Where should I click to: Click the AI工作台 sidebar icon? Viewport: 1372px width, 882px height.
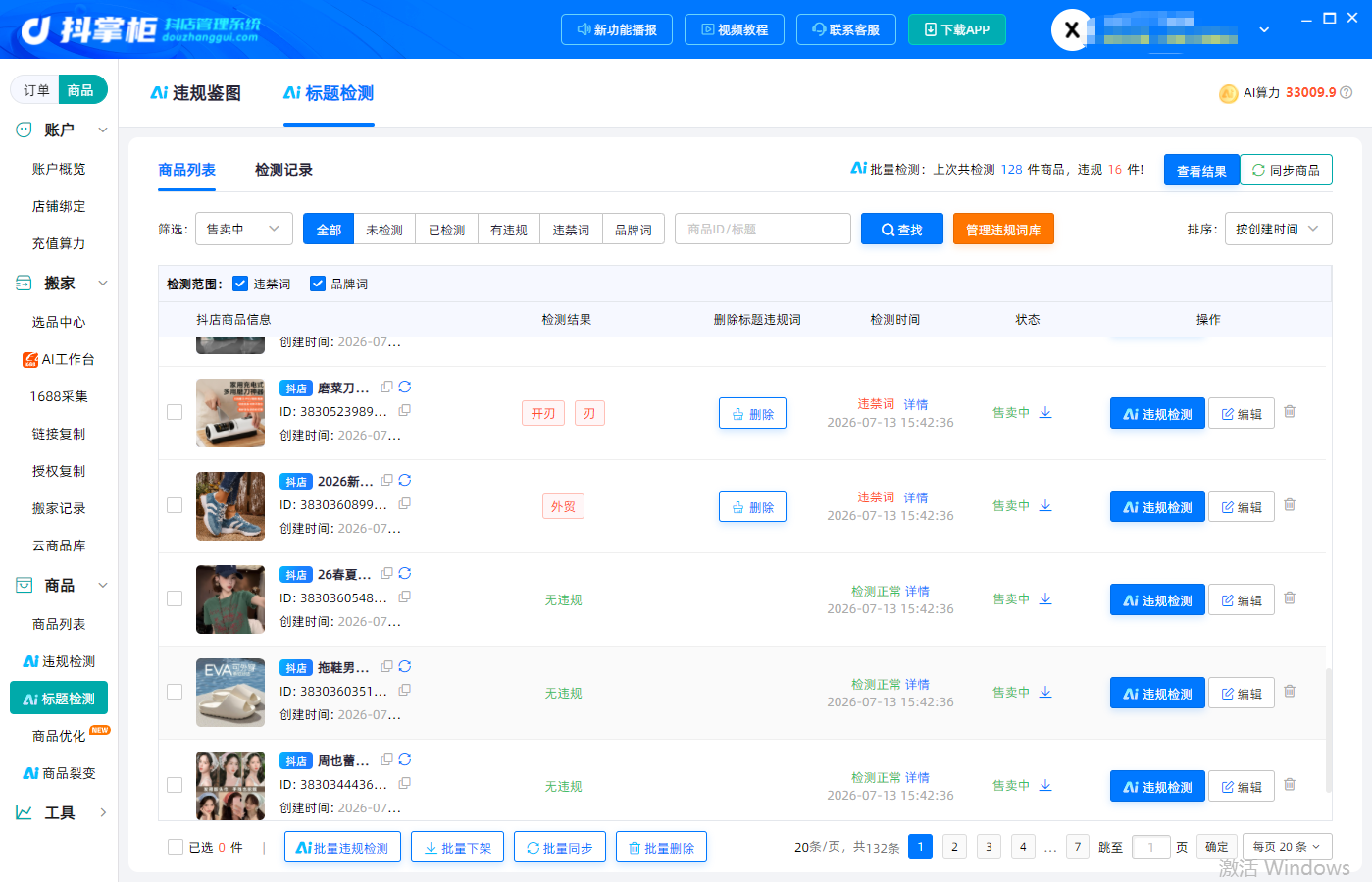[30, 359]
